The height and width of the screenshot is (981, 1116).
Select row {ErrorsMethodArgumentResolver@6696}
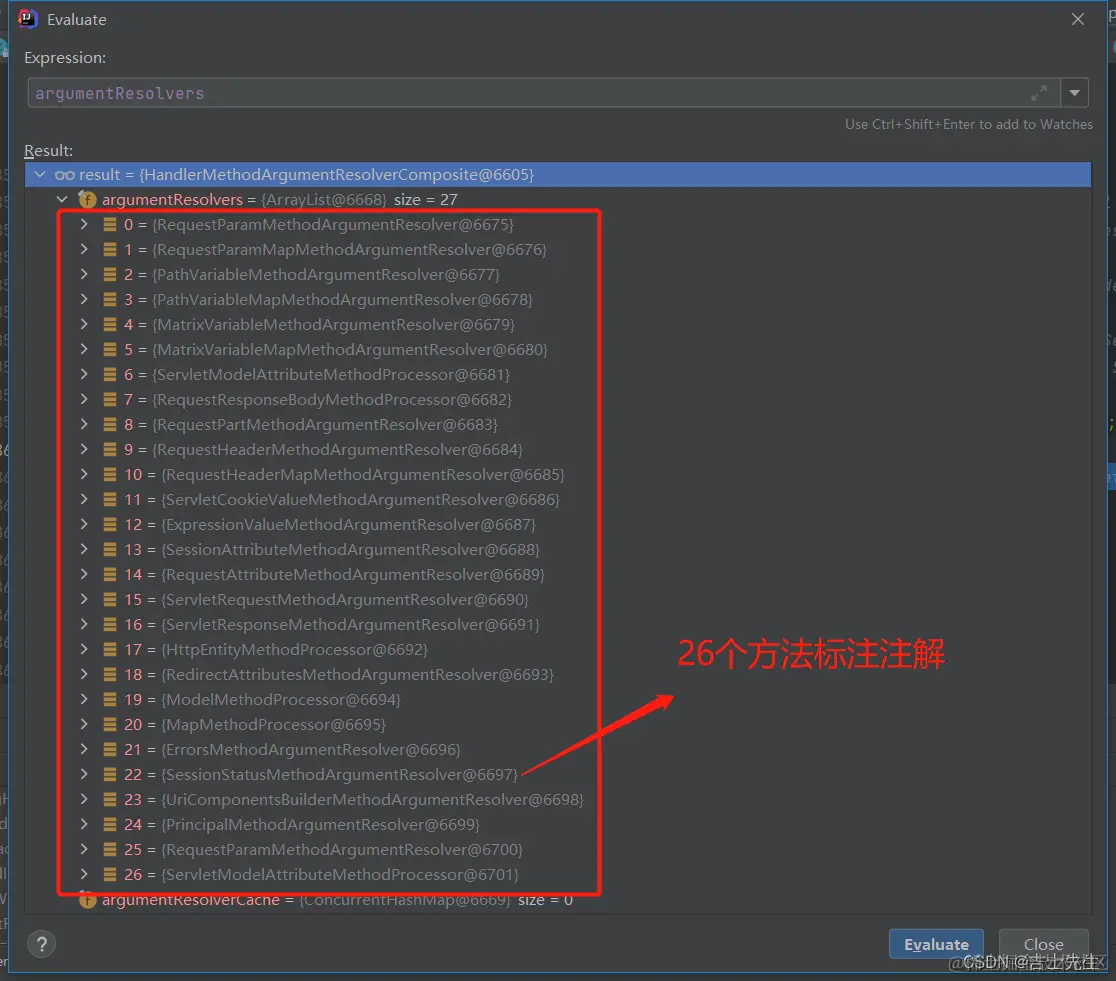pos(558,749)
